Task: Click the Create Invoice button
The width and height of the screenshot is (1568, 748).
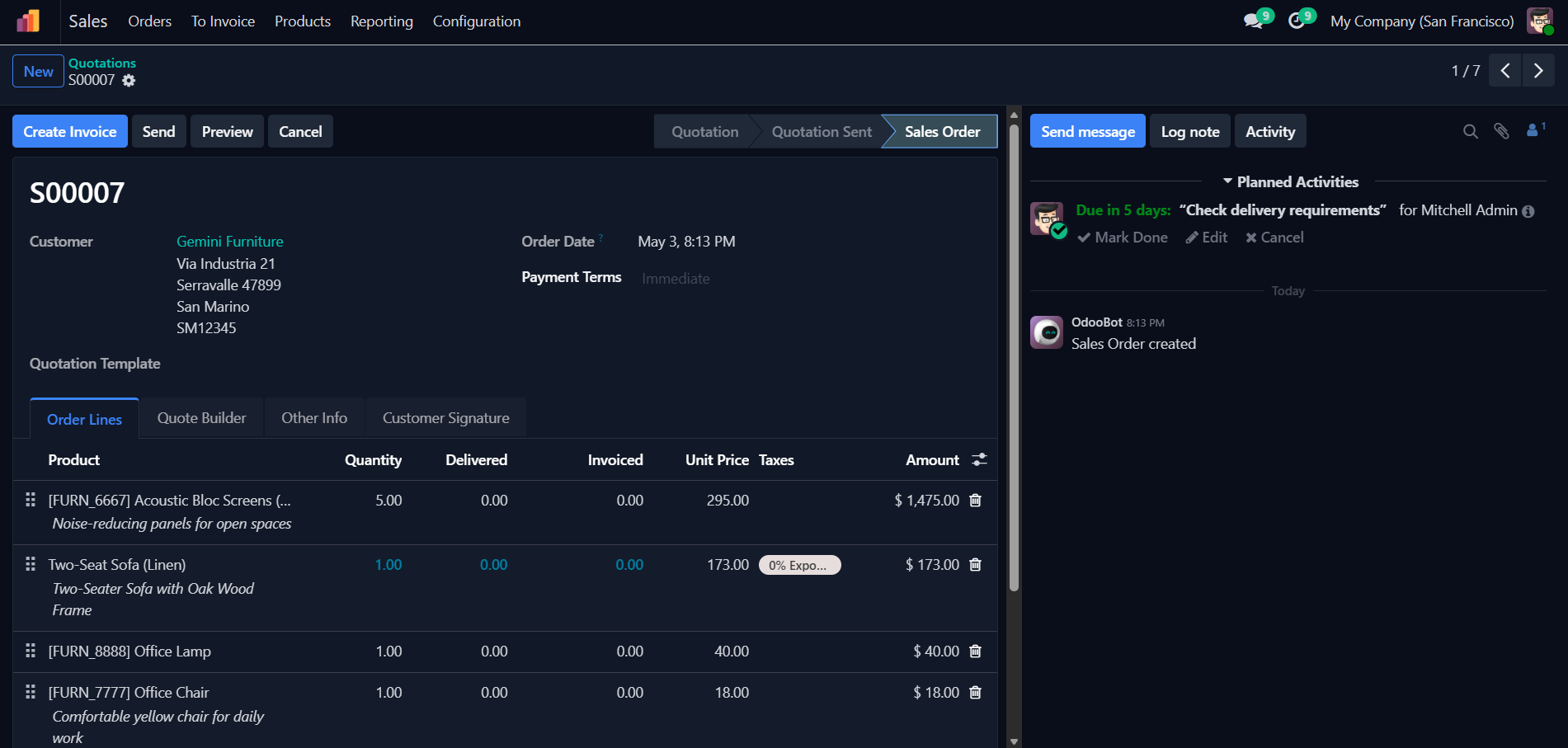Action: tap(70, 131)
